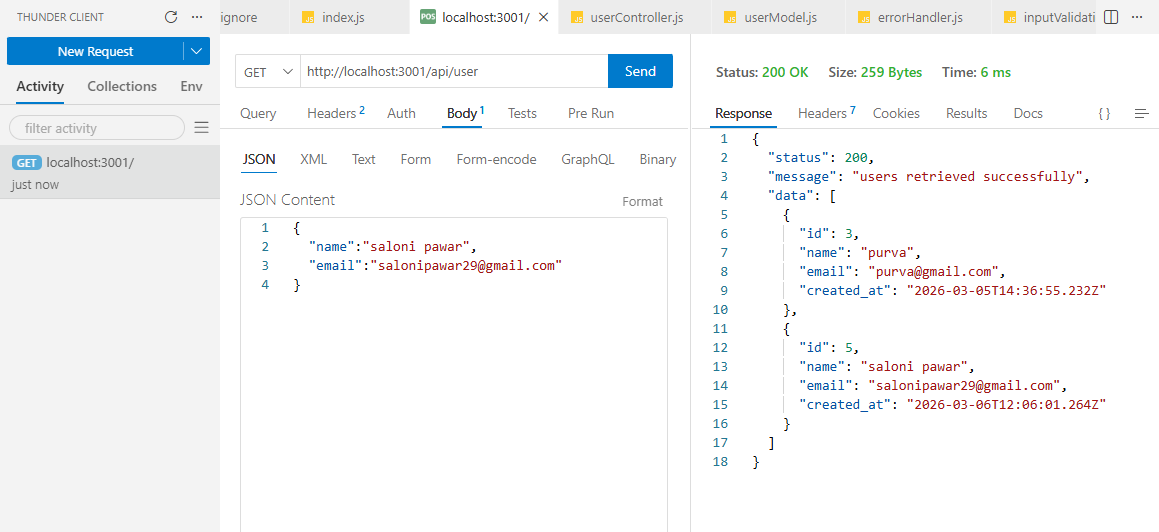1159x532 pixels.
Task: Select the Text body type
Action: tap(364, 159)
